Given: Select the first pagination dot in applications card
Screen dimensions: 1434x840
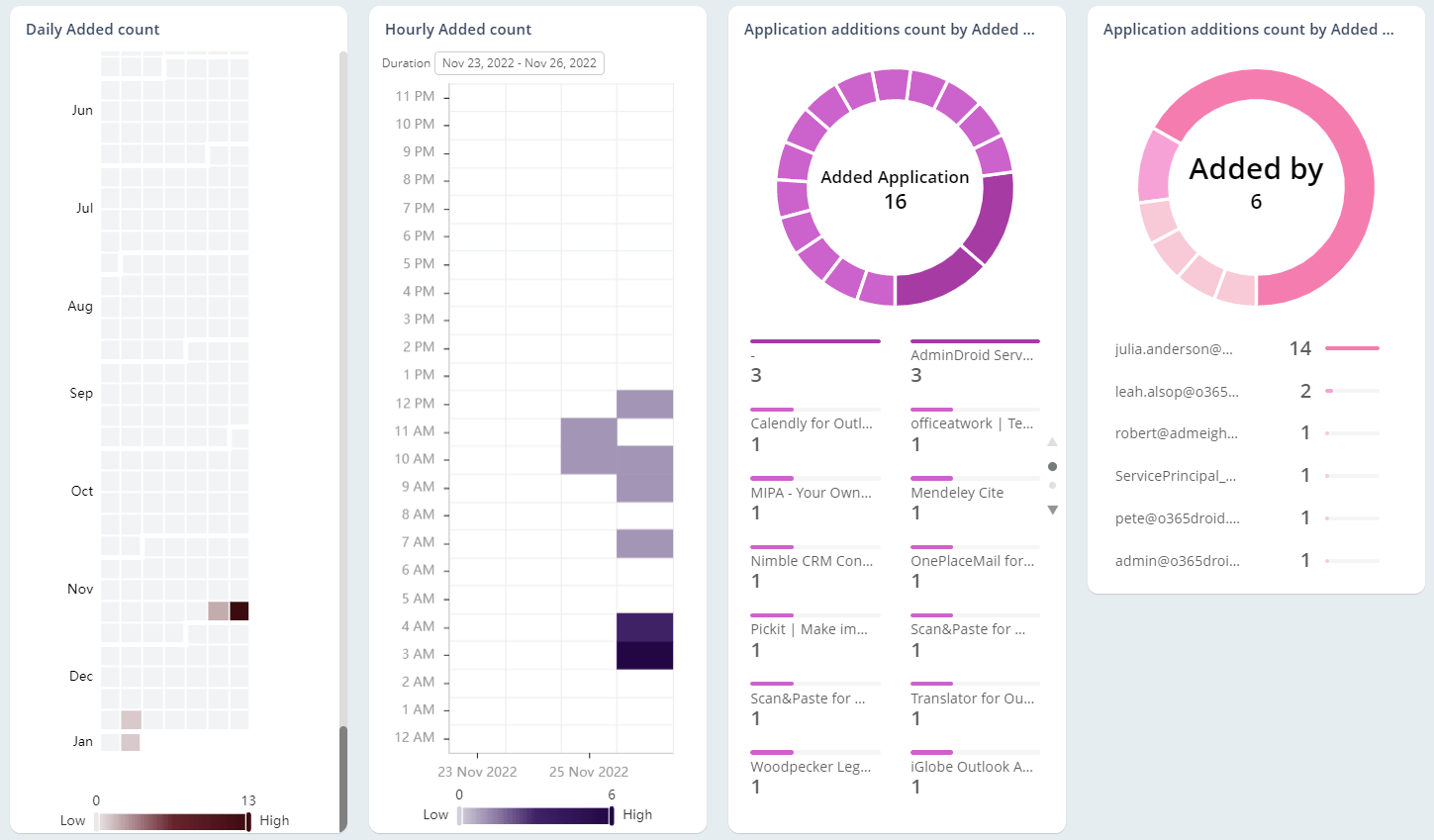Looking at the screenshot, I should [1052, 466].
